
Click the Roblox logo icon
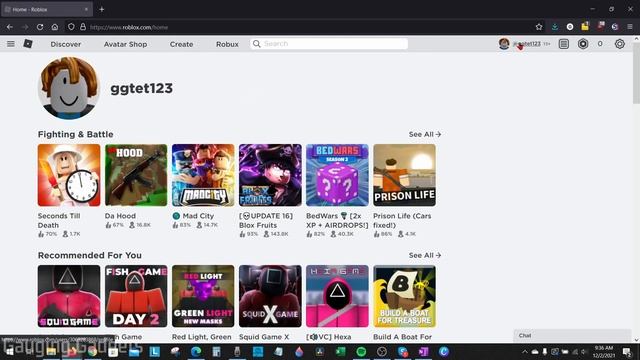[28, 44]
